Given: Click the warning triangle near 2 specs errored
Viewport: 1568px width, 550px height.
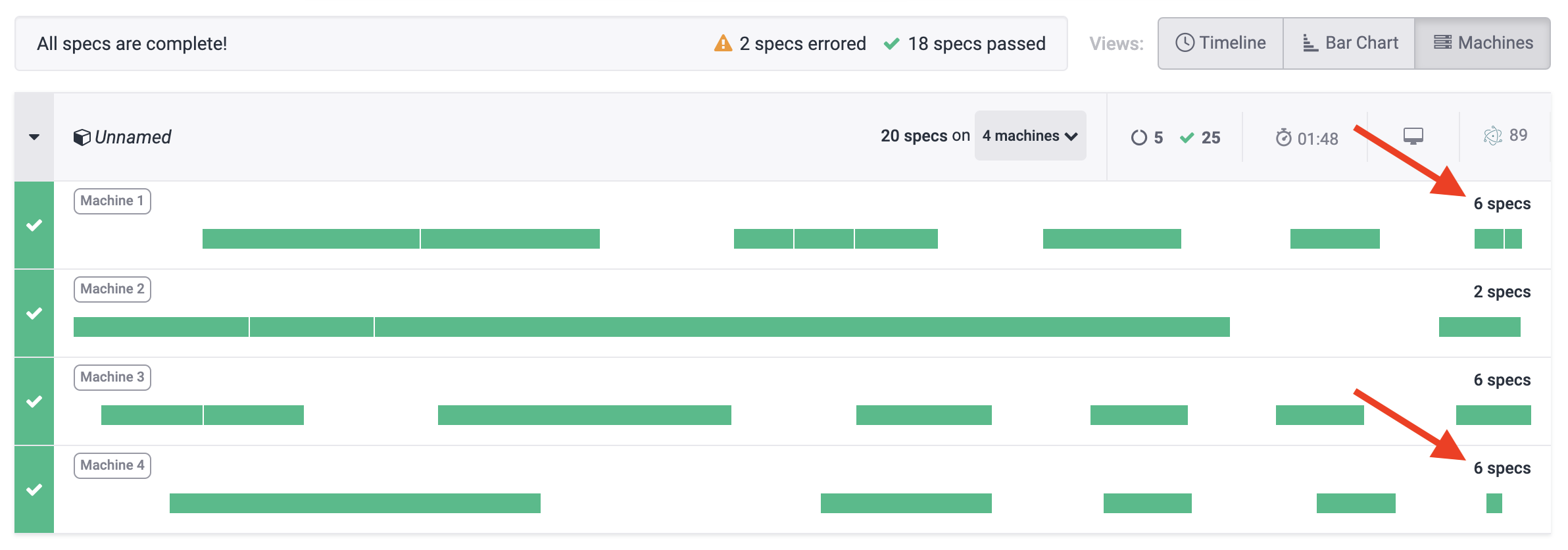Looking at the screenshot, I should [722, 43].
